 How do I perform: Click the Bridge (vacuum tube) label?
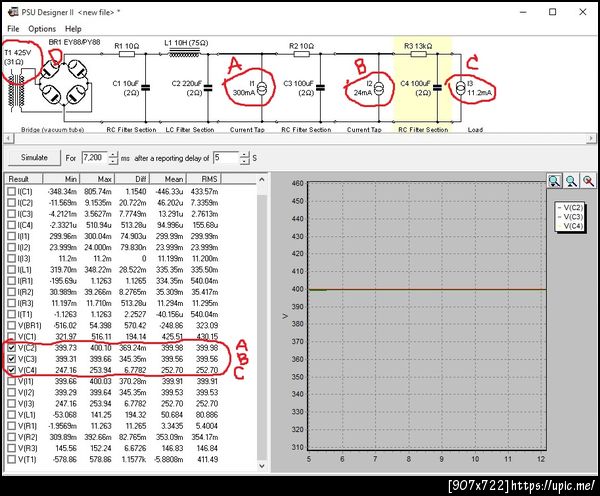pyautogui.click(x=52, y=130)
